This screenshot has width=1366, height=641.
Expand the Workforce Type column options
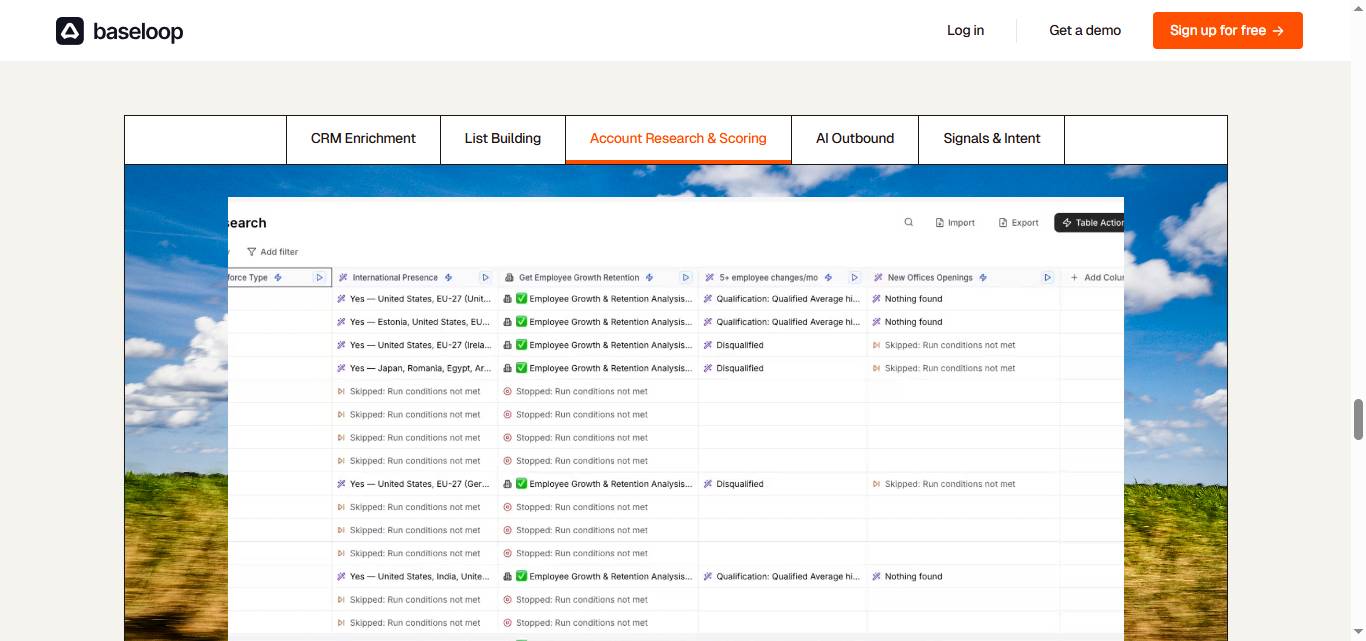(x=319, y=277)
